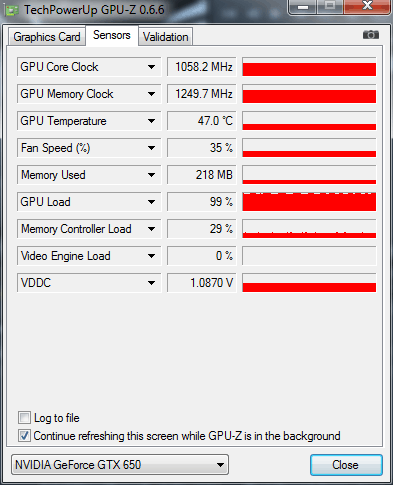Switch to the Graphics Card tab
The image size is (393, 485).
47,37
